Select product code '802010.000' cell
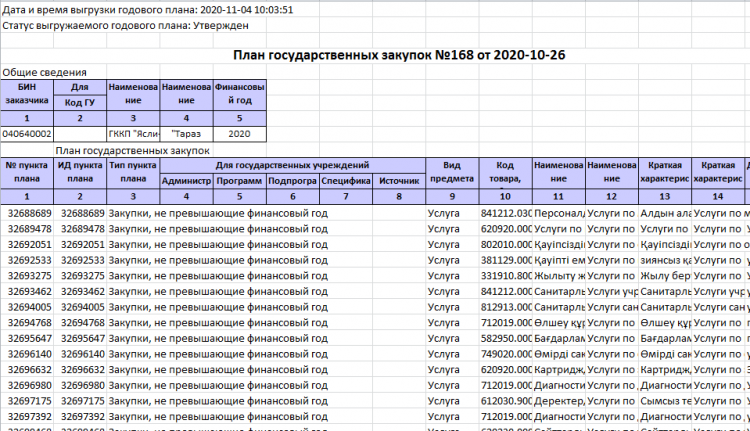The width and height of the screenshot is (750, 431). click(506, 244)
